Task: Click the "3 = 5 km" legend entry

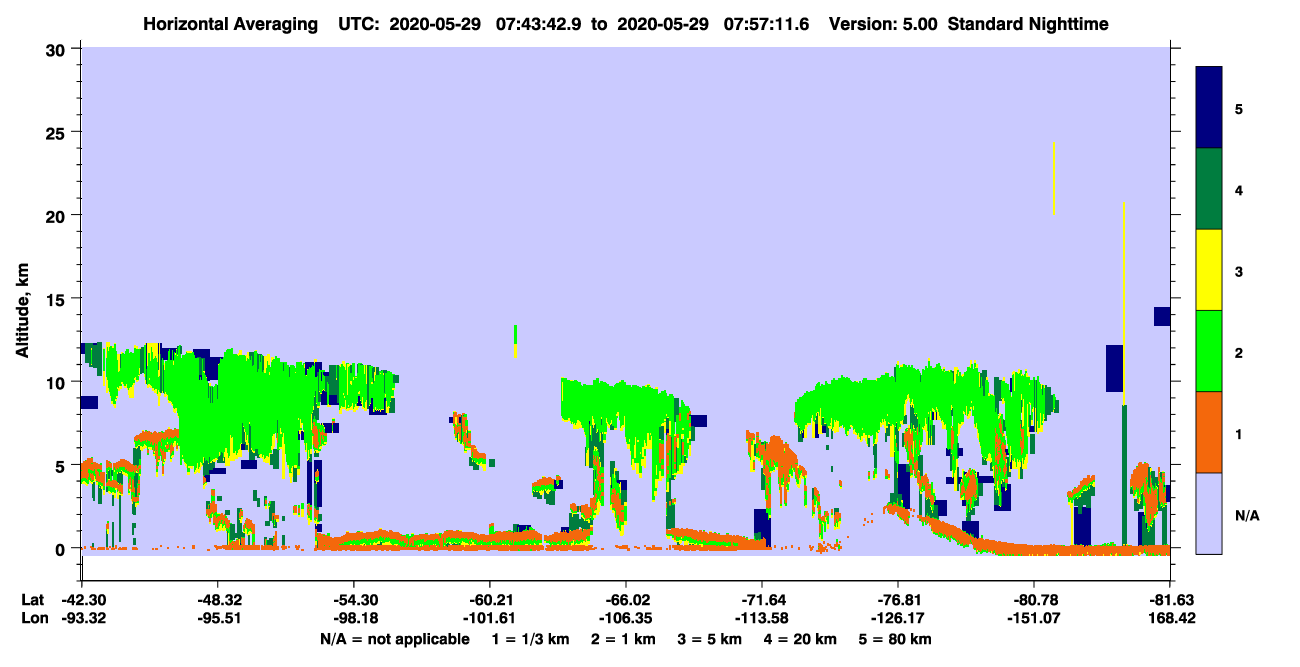Action: coord(710,639)
